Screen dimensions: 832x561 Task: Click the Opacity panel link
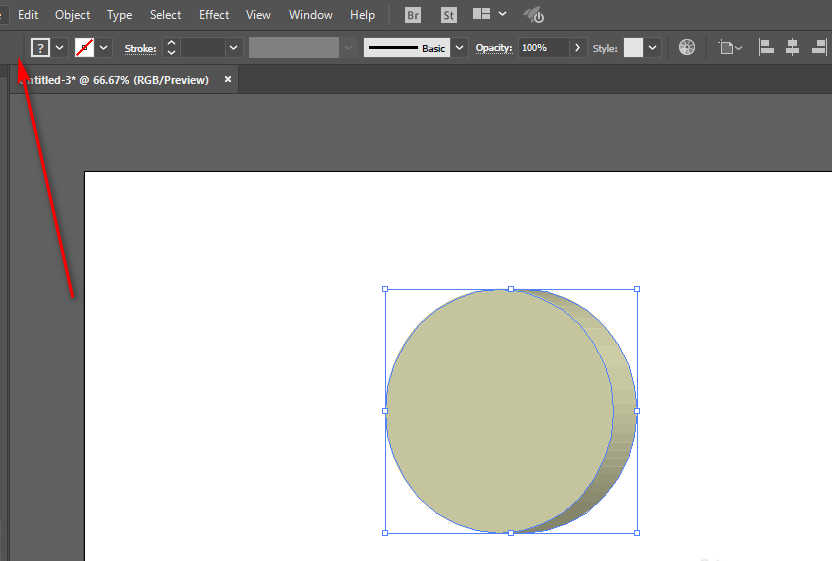(493, 48)
